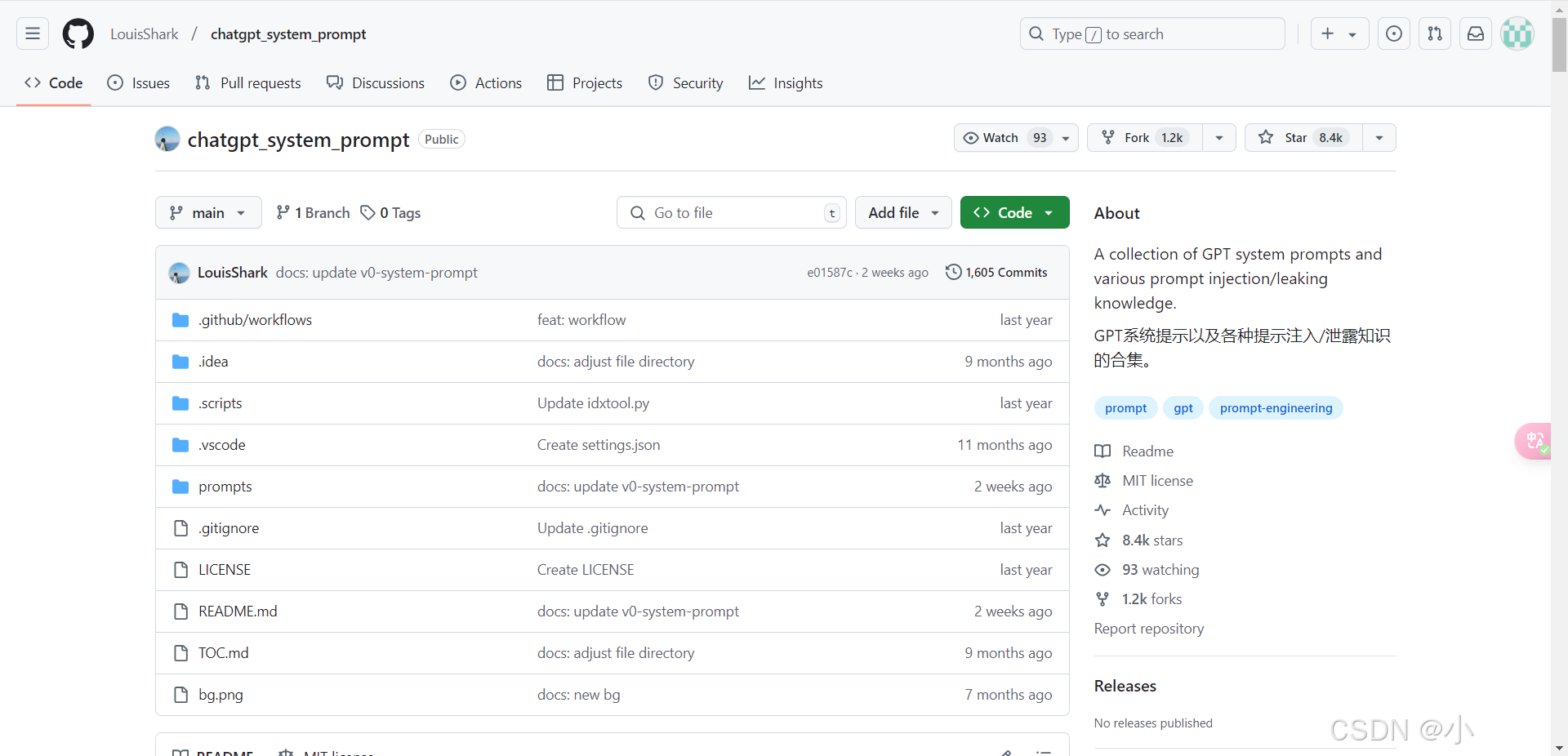Open the prompts folder
Screen dimensions: 1568x756
point(225,487)
